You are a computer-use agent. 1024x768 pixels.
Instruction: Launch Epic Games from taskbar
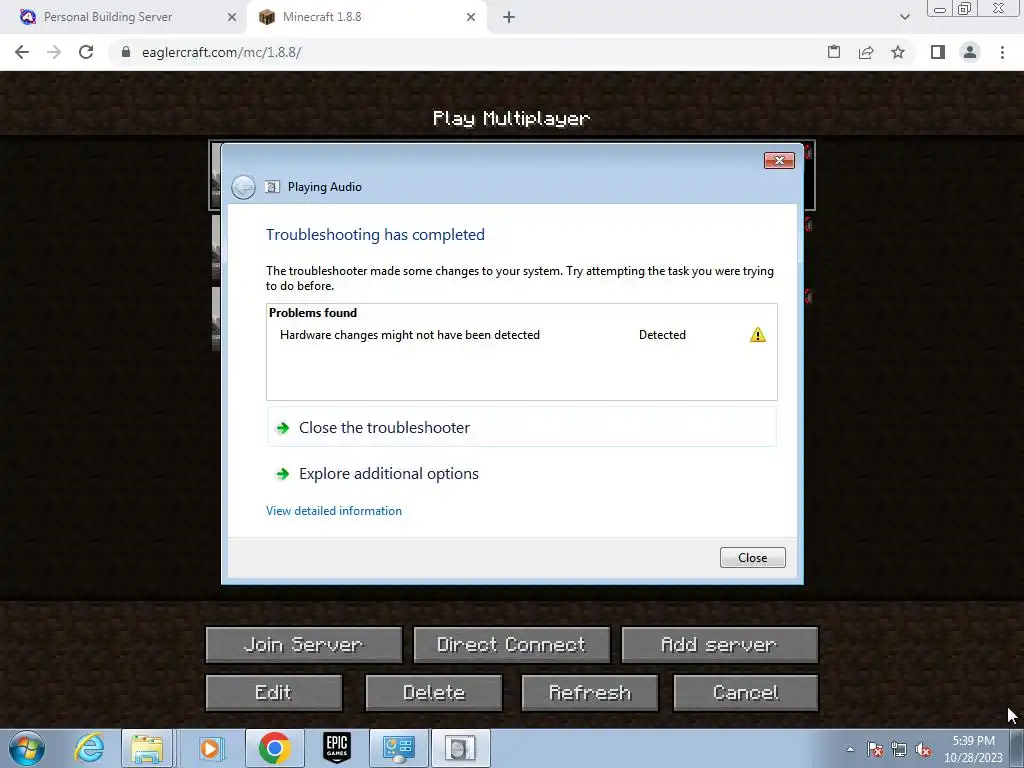coord(337,748)
